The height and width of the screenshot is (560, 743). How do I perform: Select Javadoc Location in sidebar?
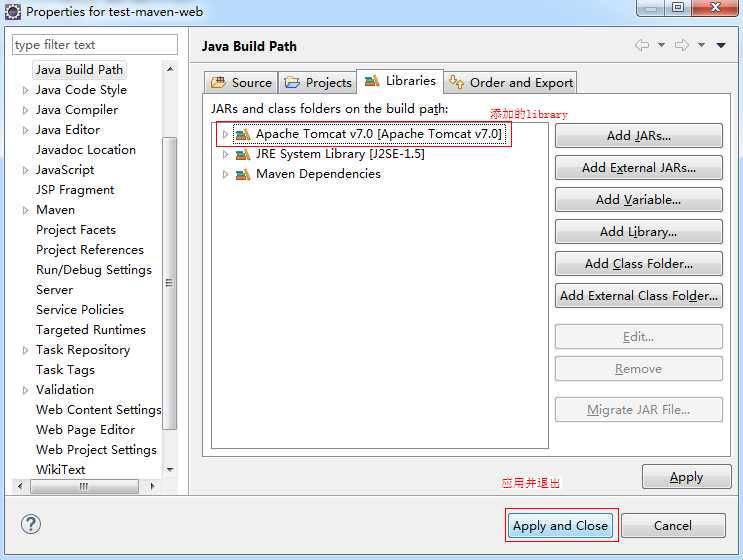coord(86,150)
